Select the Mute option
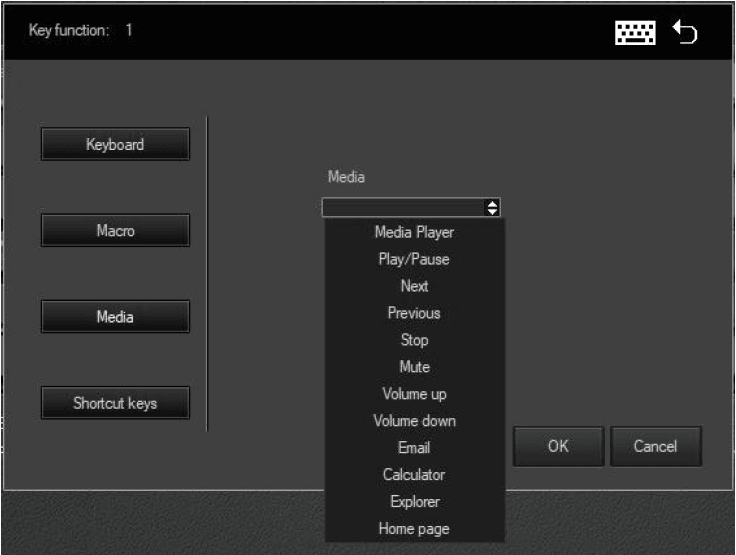 pos(414,367)
